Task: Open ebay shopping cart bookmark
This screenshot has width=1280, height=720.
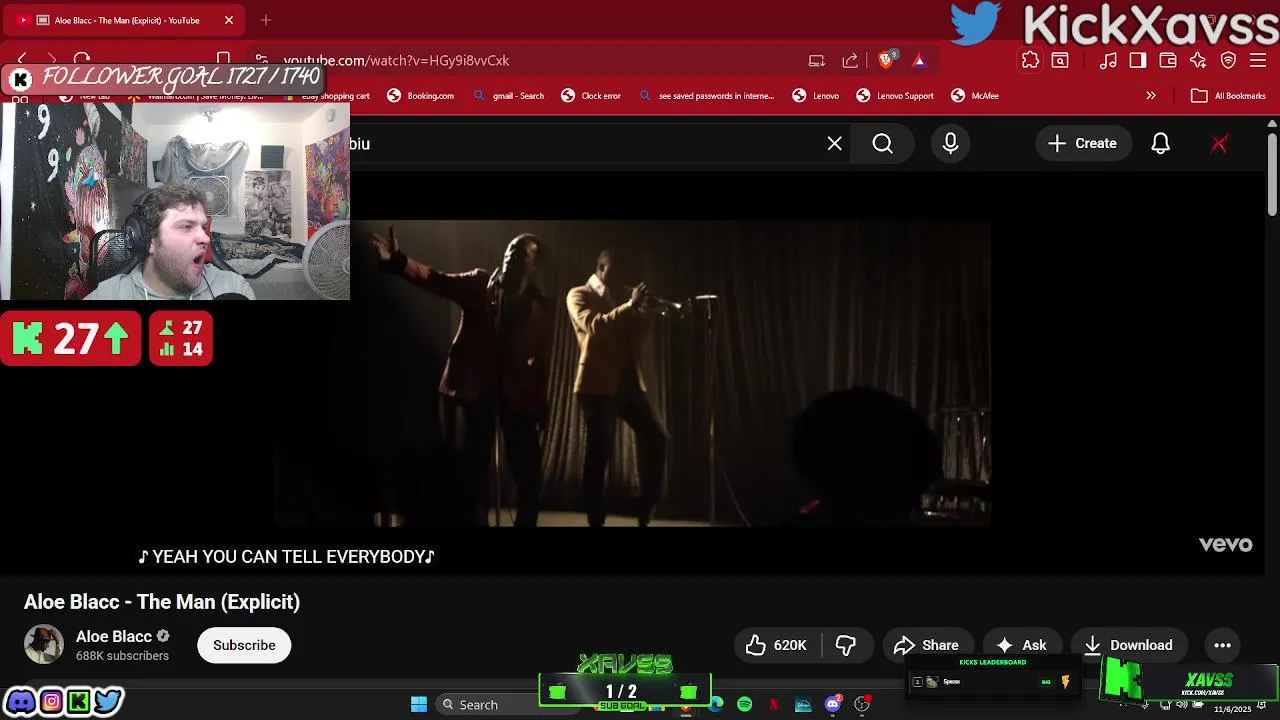Action: coord(327,96)
